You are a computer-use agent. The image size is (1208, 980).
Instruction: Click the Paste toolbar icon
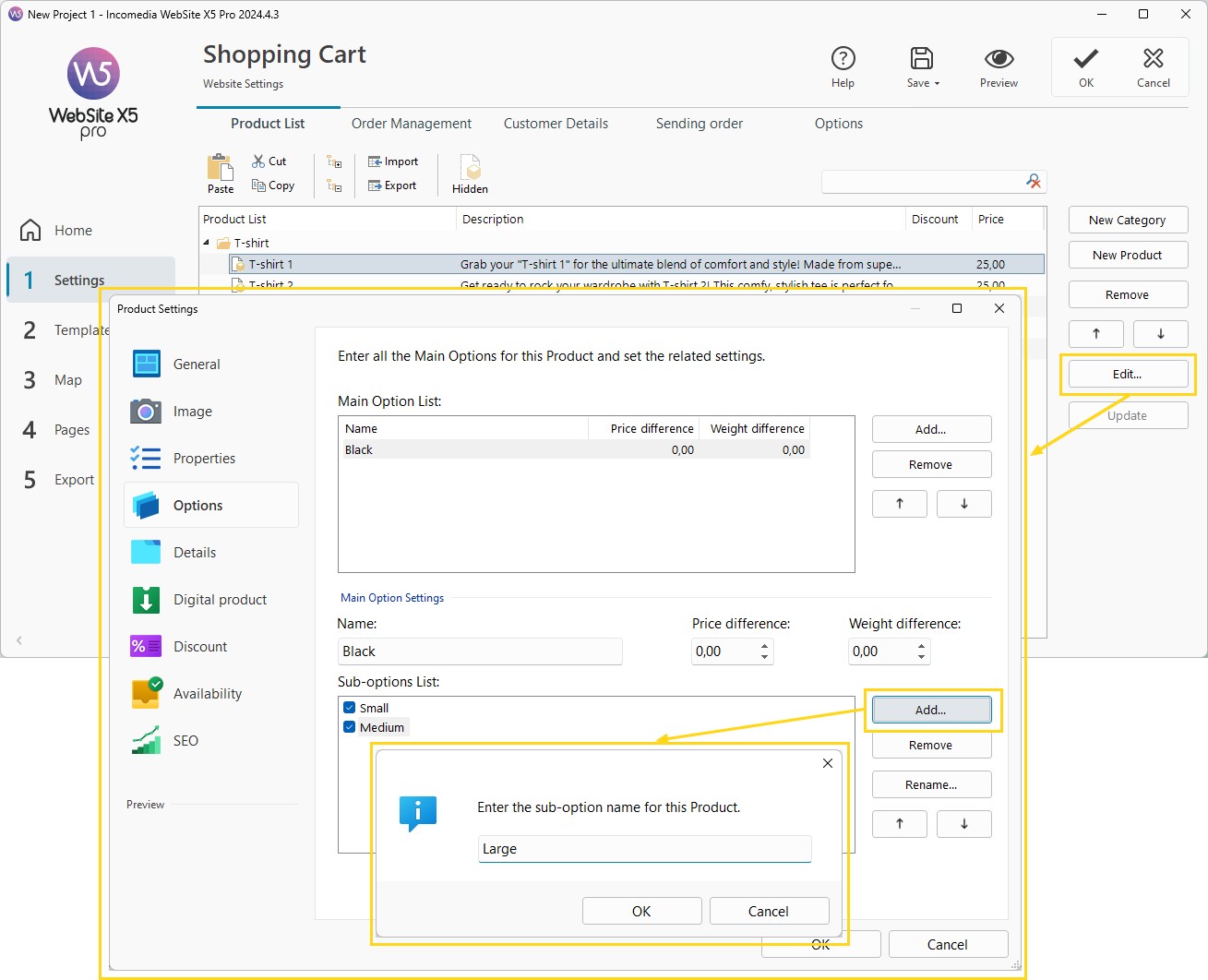[221, 173]
